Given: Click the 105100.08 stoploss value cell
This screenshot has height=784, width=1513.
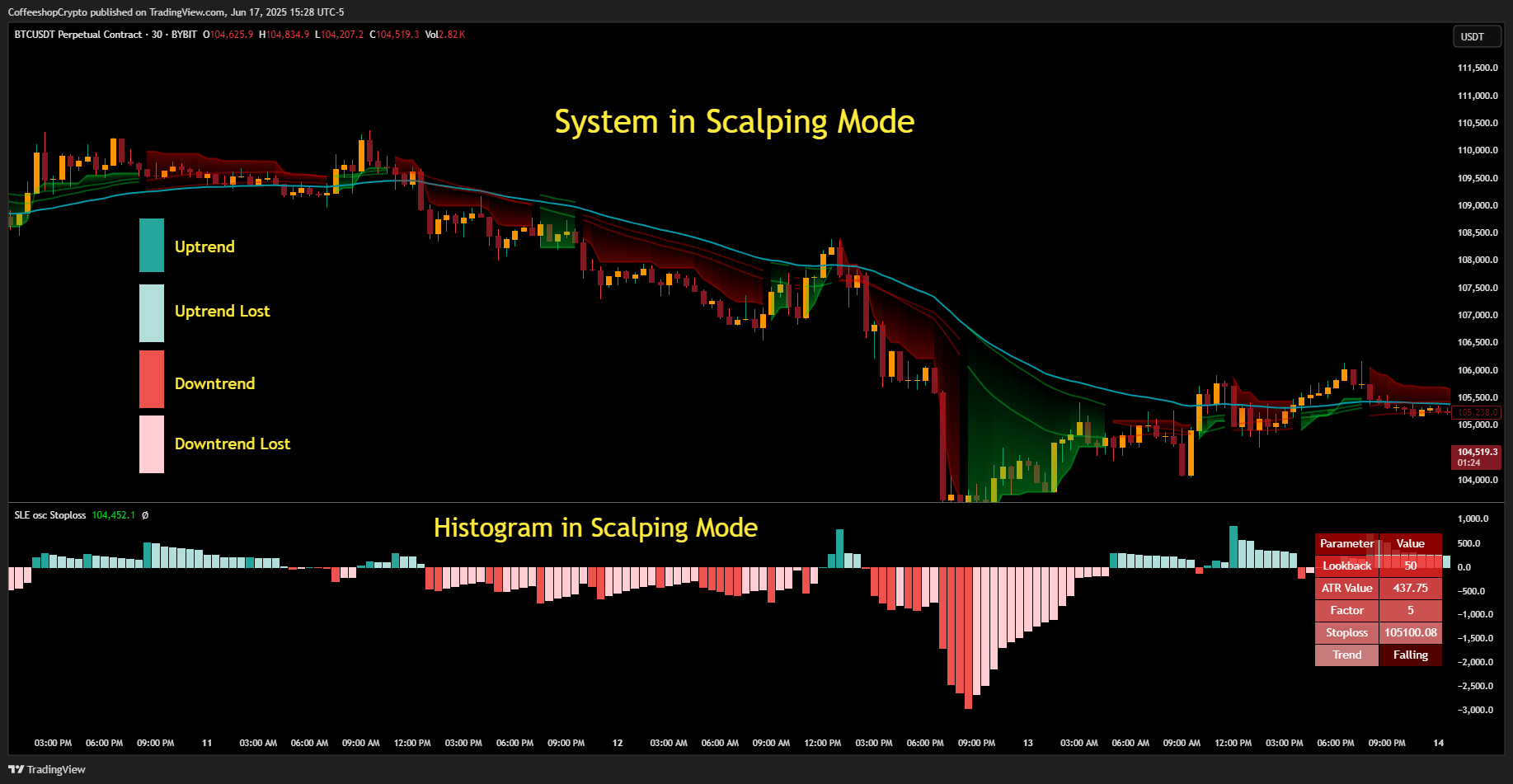Looking at the screenshot, I should tap(1411, 632).
